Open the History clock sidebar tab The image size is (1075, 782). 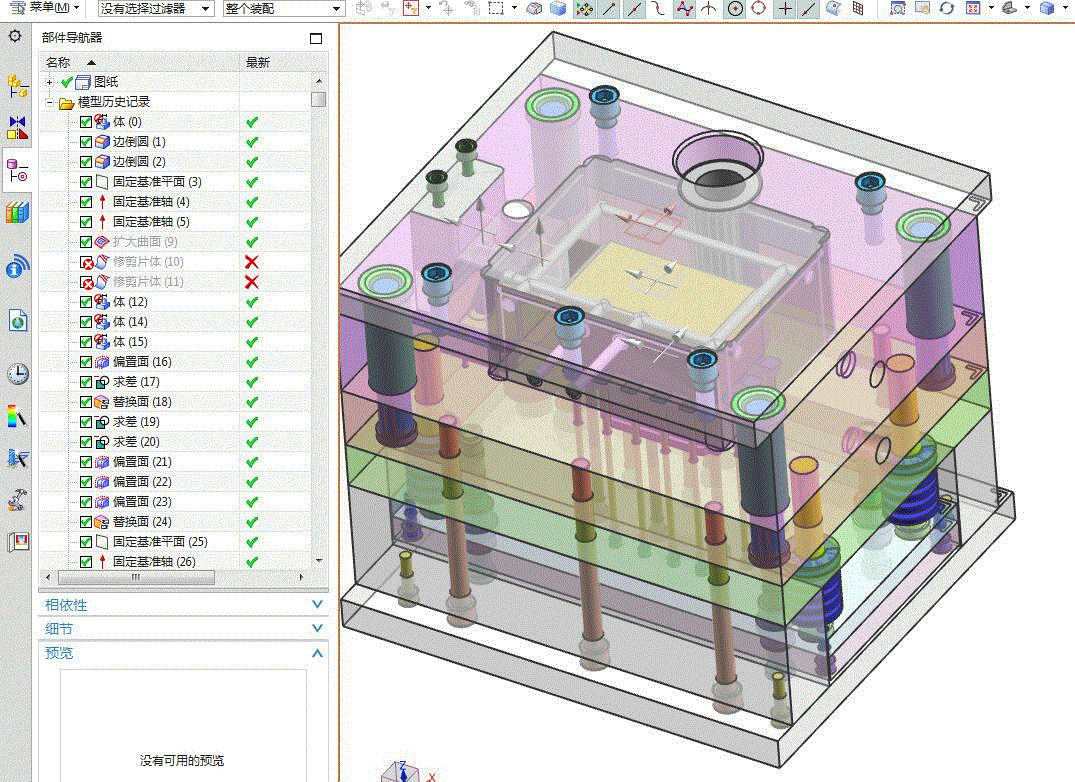(18, 374)
